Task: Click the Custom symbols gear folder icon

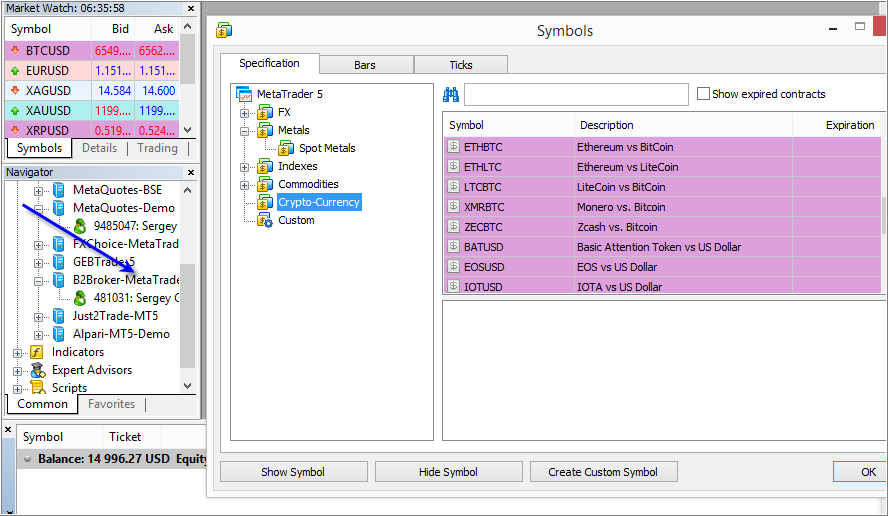Action: (x=265, y=220)
